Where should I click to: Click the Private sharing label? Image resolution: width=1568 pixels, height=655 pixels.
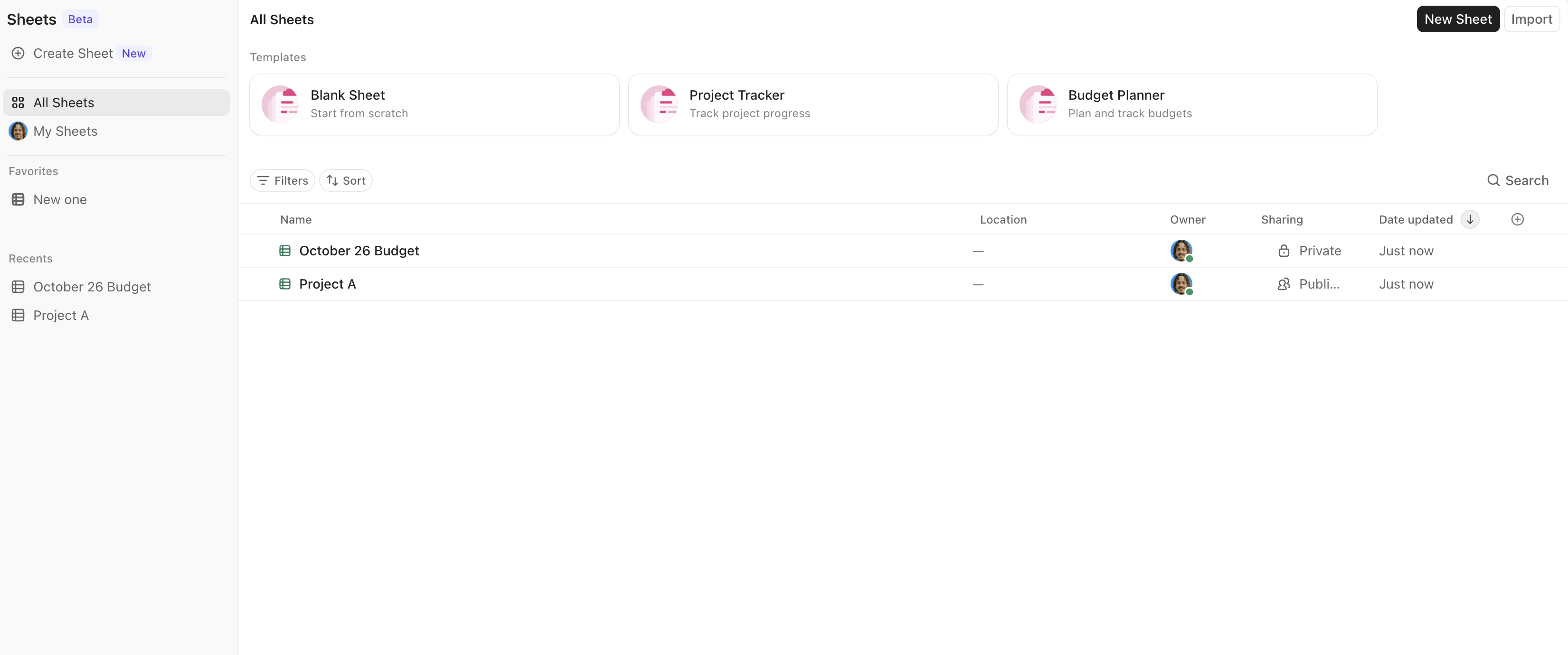tap(1320, 251)
